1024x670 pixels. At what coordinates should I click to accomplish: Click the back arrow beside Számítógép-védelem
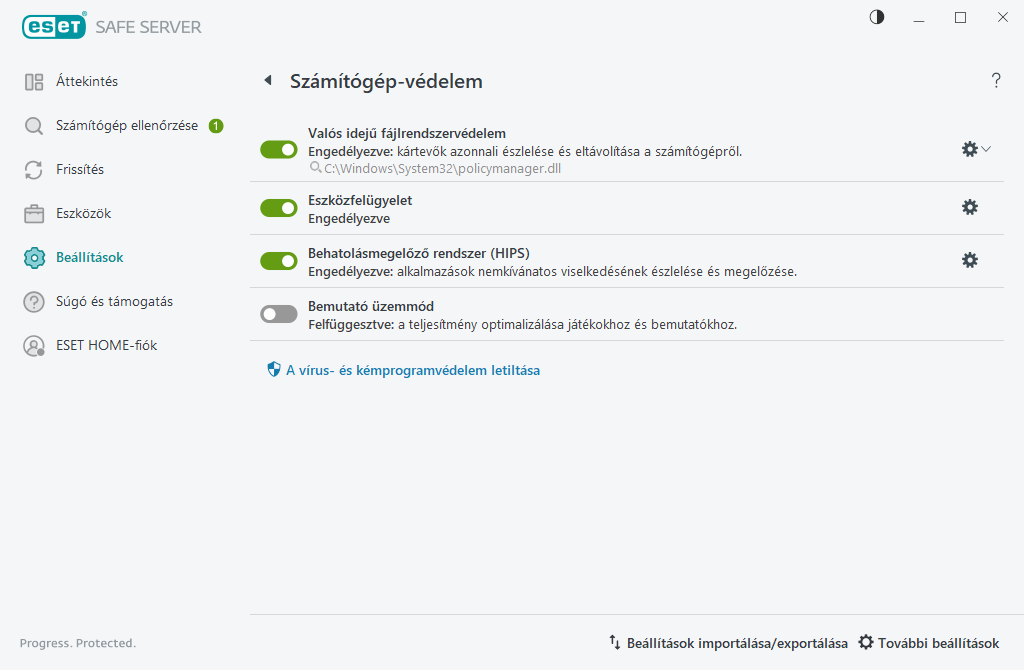tap(267, 81)
